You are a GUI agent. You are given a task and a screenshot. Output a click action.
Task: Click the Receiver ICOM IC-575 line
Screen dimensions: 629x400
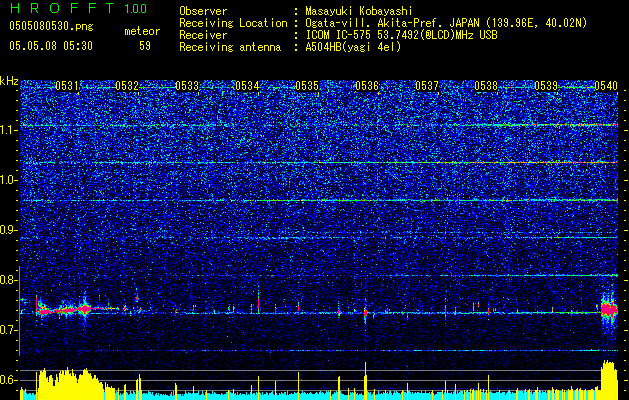click(338, 35)
